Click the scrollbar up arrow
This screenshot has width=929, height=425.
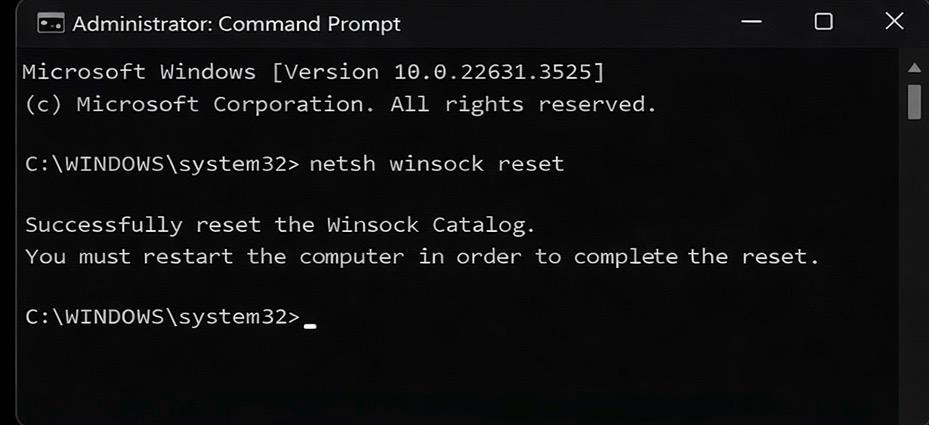[914, 68]
